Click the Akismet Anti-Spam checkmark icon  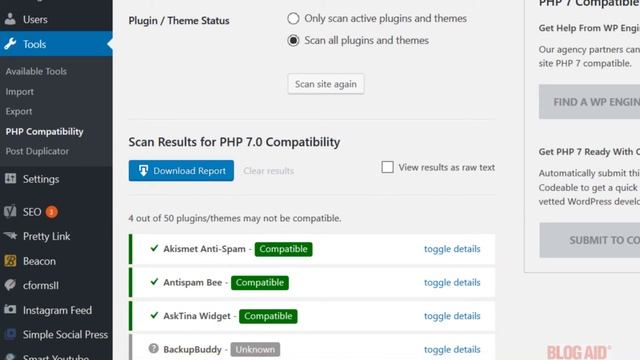pos(154,248)
